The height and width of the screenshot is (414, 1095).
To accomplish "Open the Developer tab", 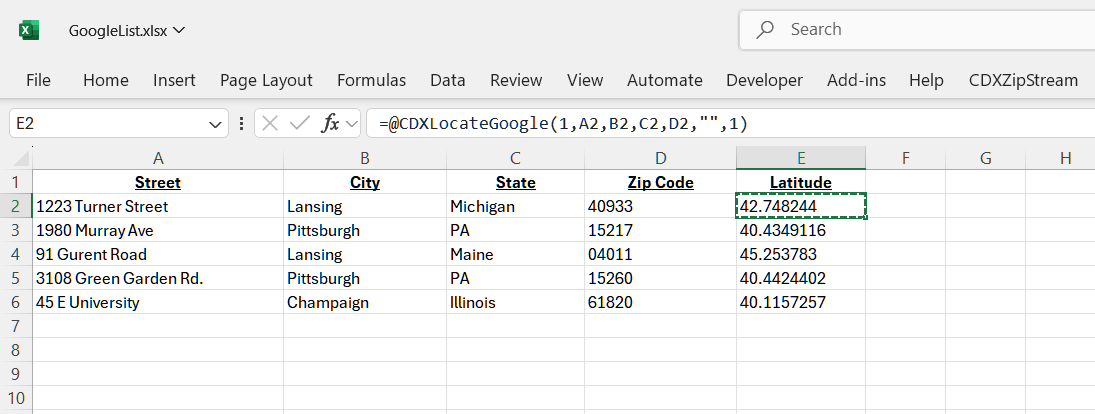I will coord(765,80).
